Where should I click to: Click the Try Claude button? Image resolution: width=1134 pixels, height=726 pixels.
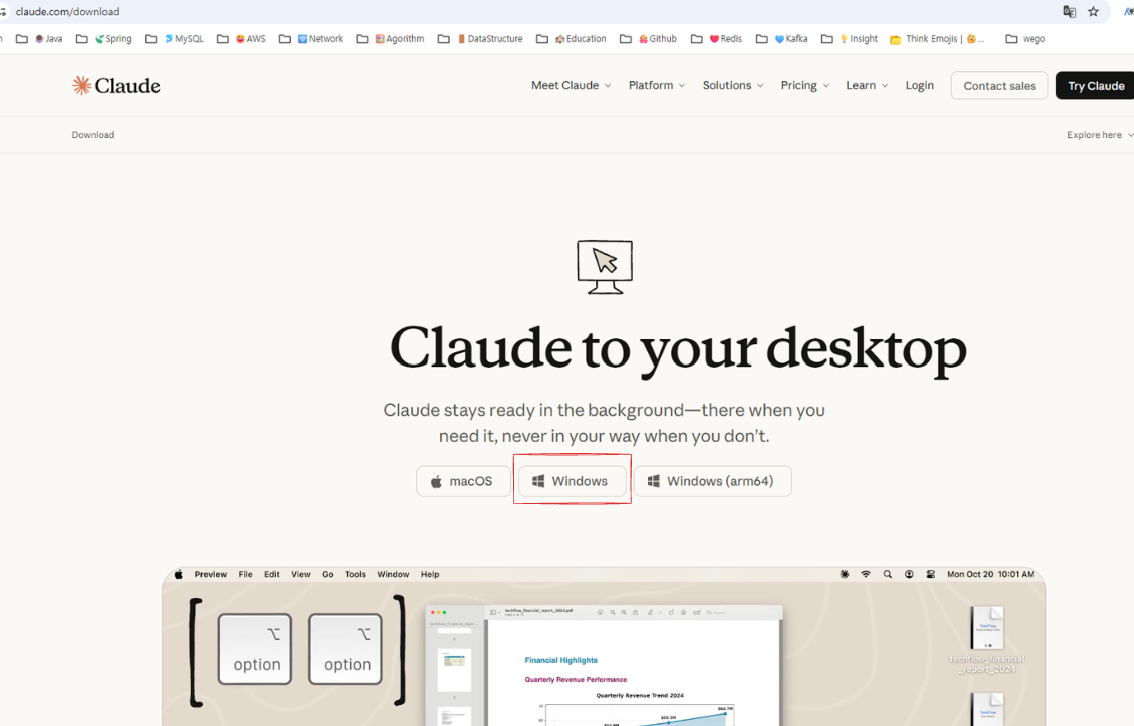1095,85
